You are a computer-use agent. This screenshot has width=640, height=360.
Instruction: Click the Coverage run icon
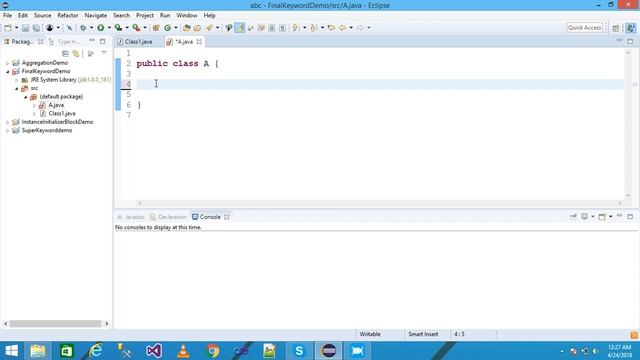tap(118, 28)
